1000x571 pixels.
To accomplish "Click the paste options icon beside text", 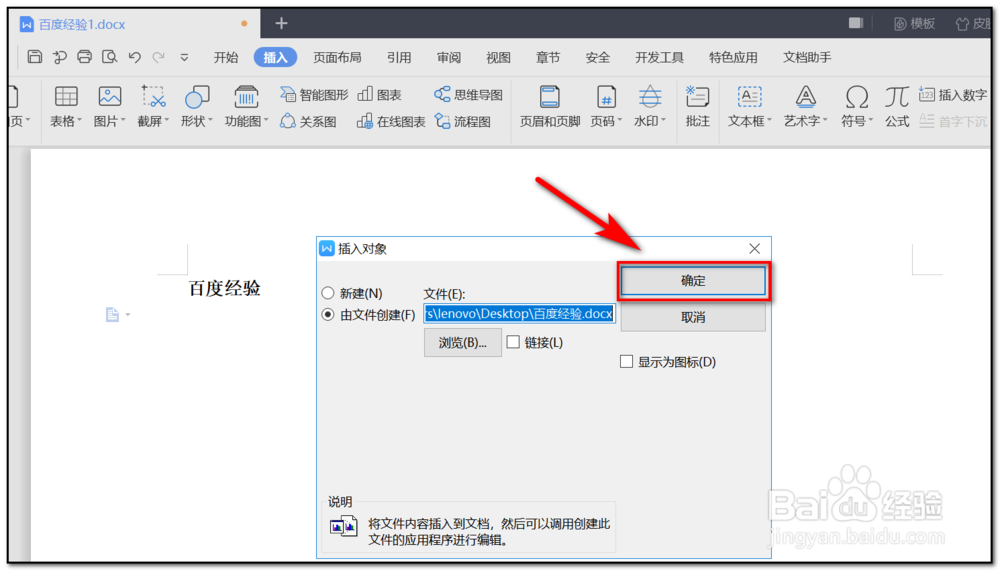I will (x=112, y=315).
